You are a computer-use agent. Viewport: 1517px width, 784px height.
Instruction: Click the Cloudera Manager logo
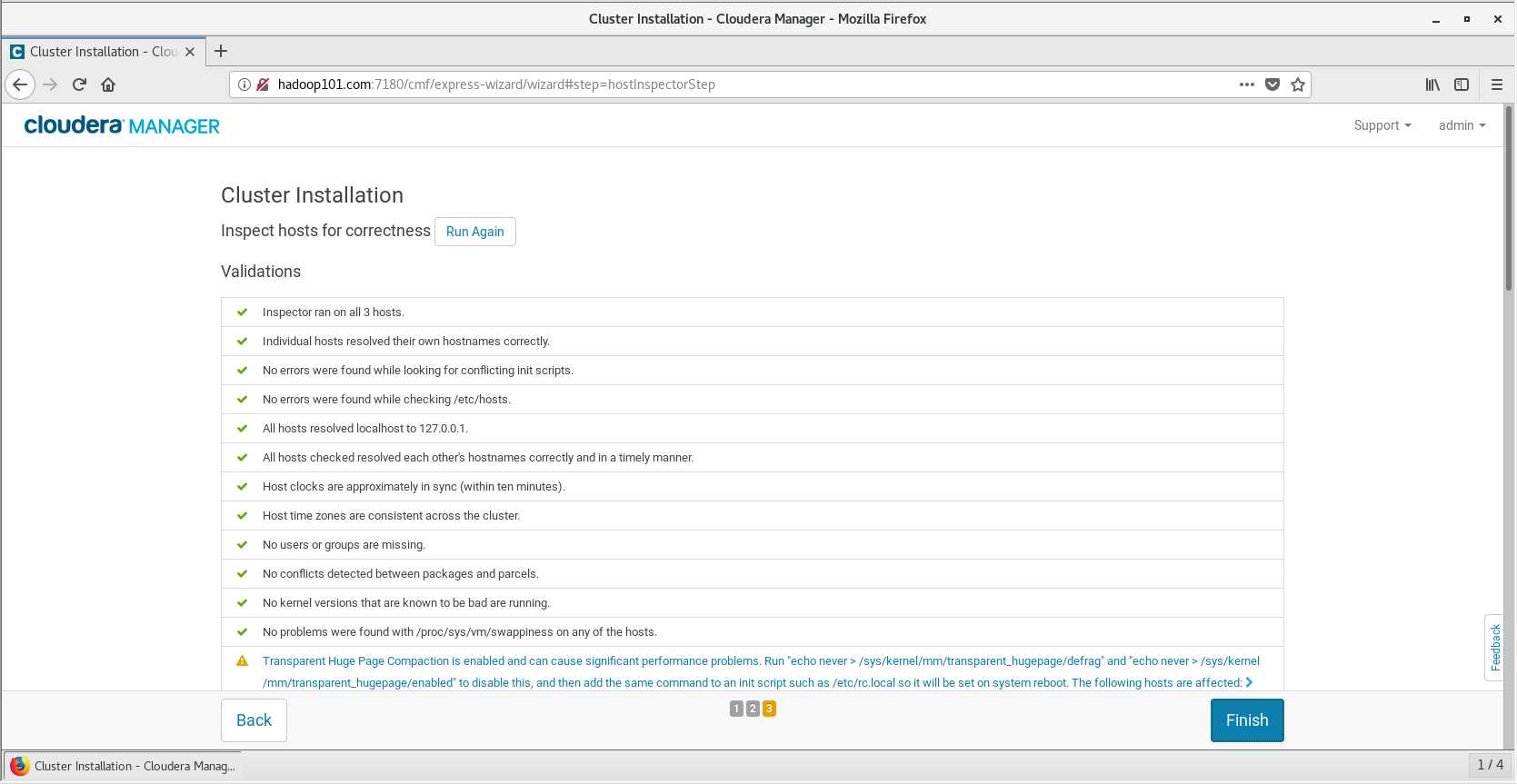point(122,125)
